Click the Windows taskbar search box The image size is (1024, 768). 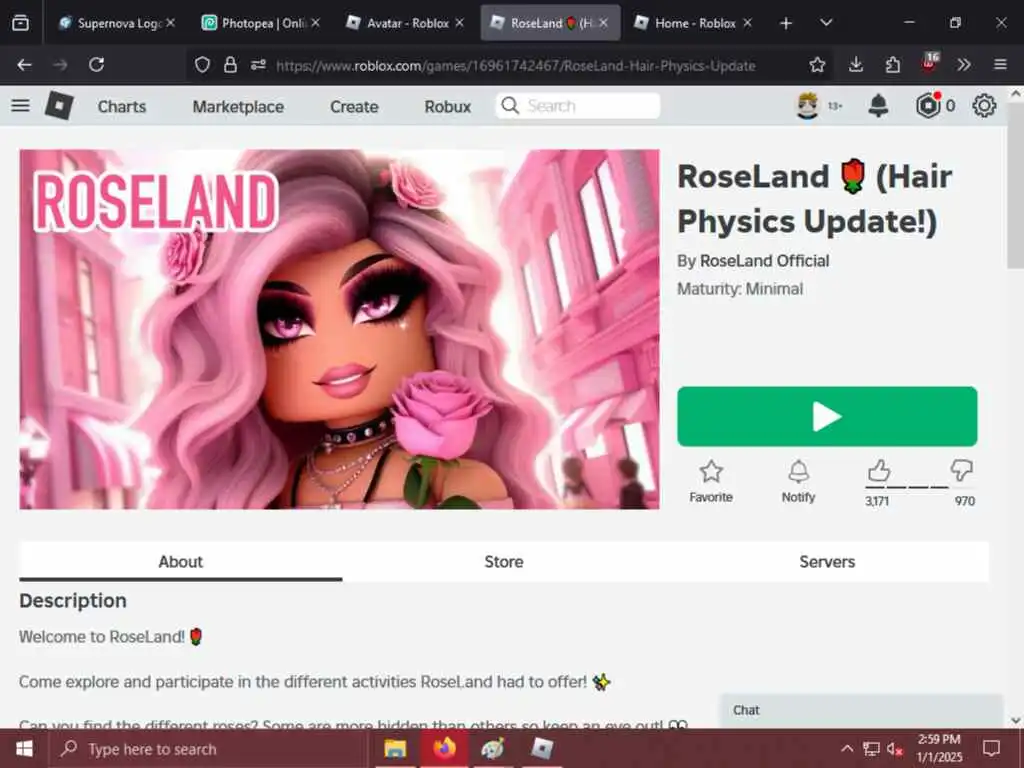[209, 748]
